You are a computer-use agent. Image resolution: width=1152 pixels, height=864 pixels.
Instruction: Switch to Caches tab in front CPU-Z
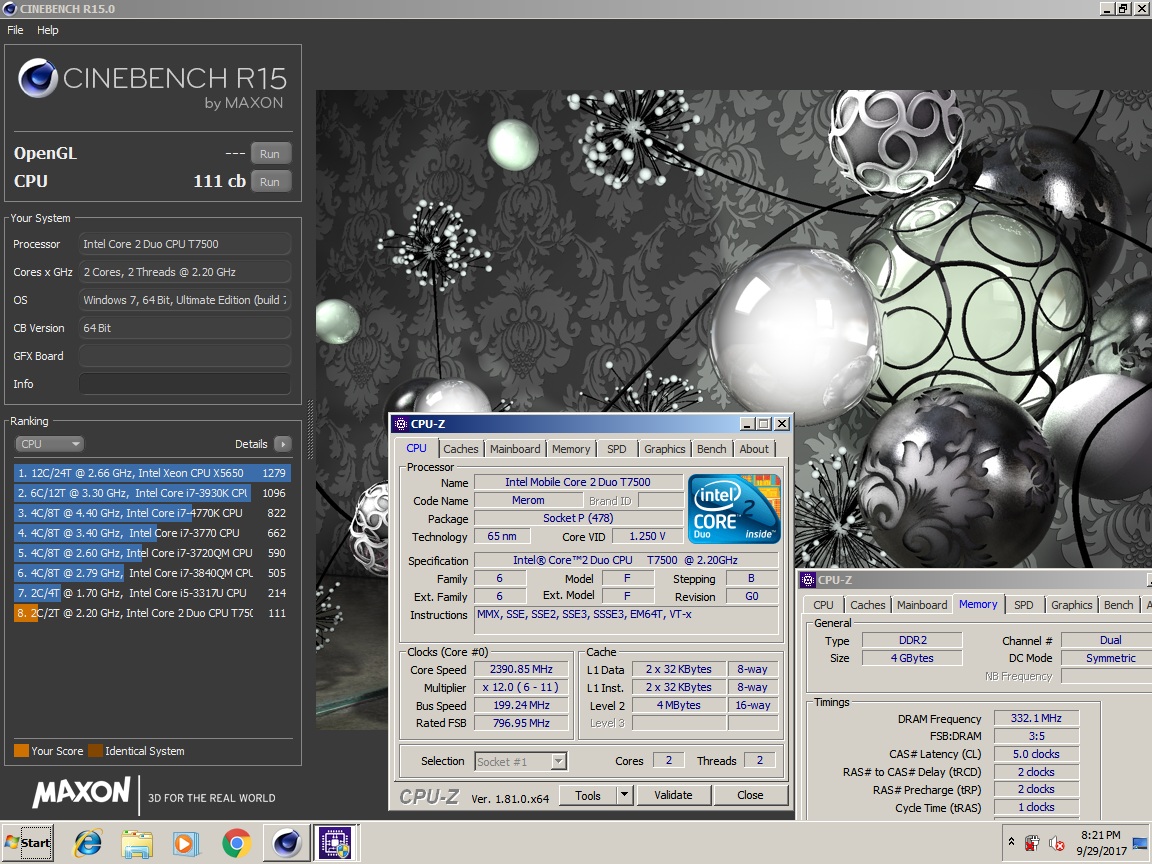click(x=461, y=449)
